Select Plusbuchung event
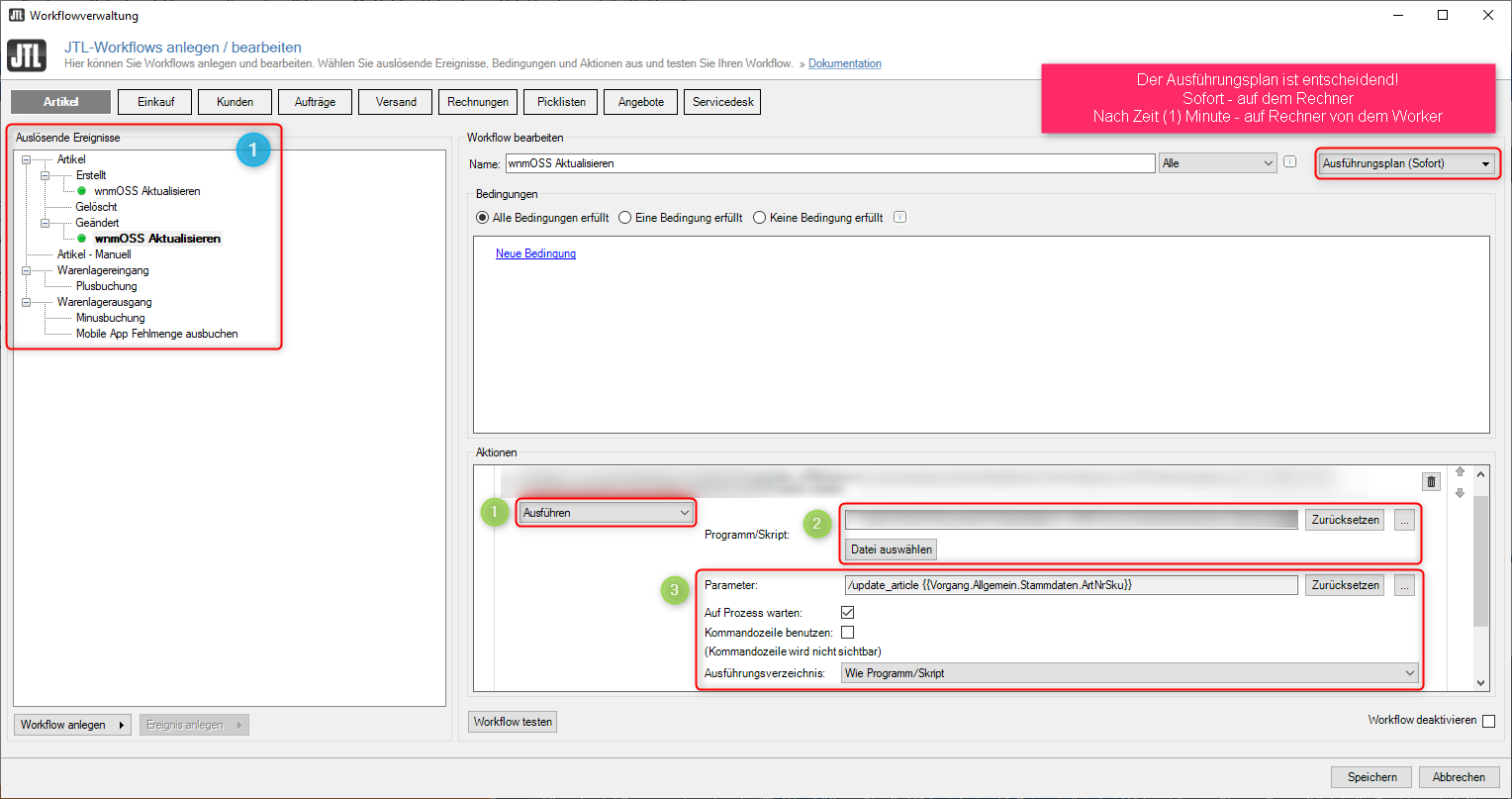Screen dimensions: 1512x799 point(106,286)
